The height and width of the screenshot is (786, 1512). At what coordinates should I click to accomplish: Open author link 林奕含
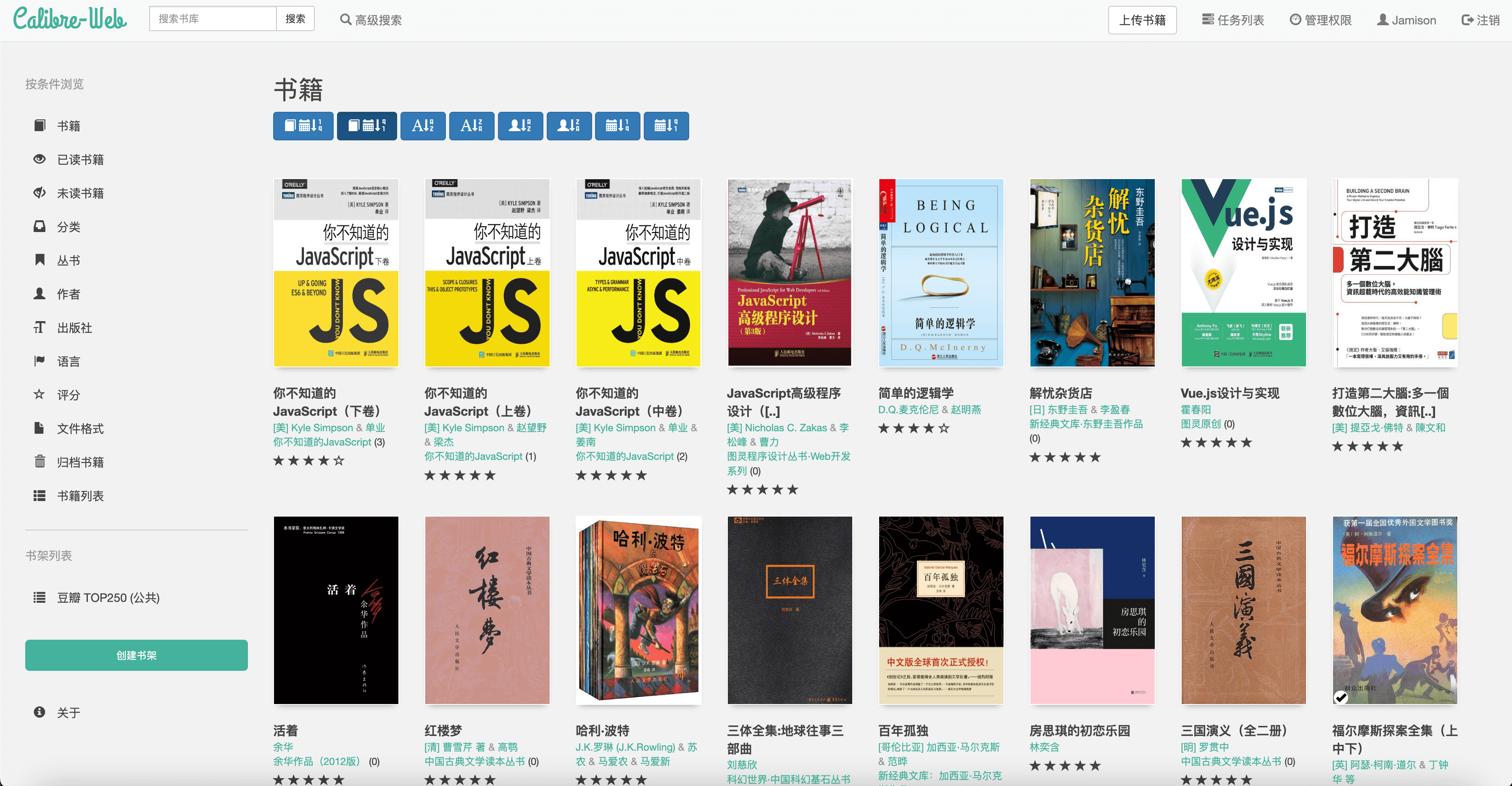1044,747
